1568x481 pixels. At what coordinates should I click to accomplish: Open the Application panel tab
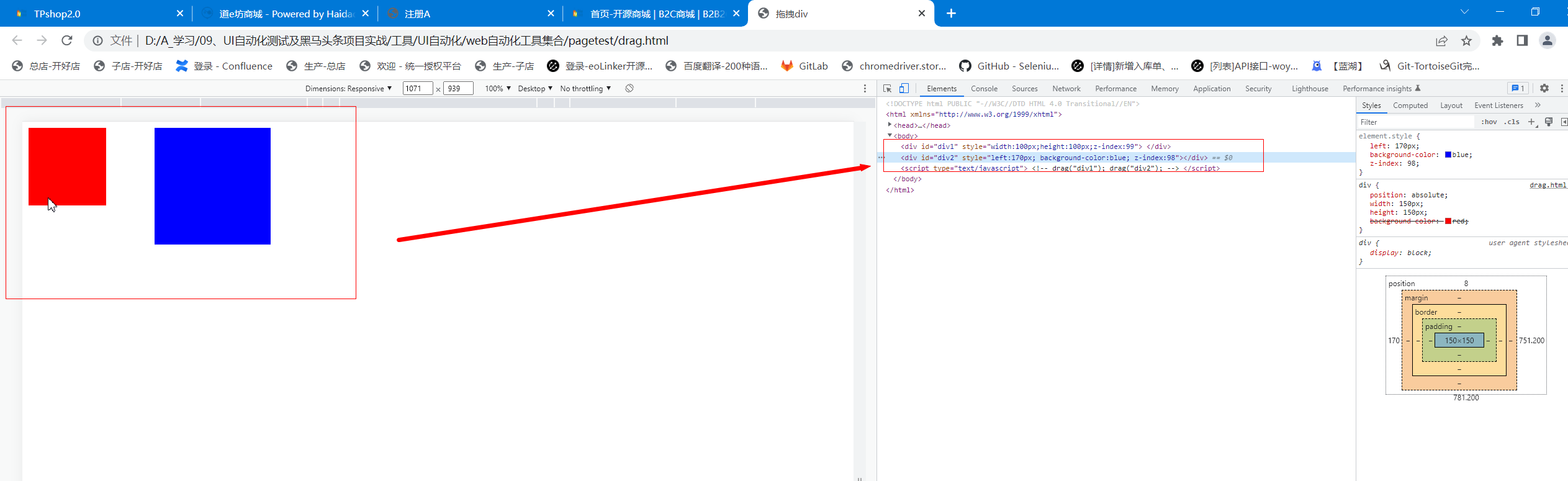pyautogui.click(x=1212, y=89)
